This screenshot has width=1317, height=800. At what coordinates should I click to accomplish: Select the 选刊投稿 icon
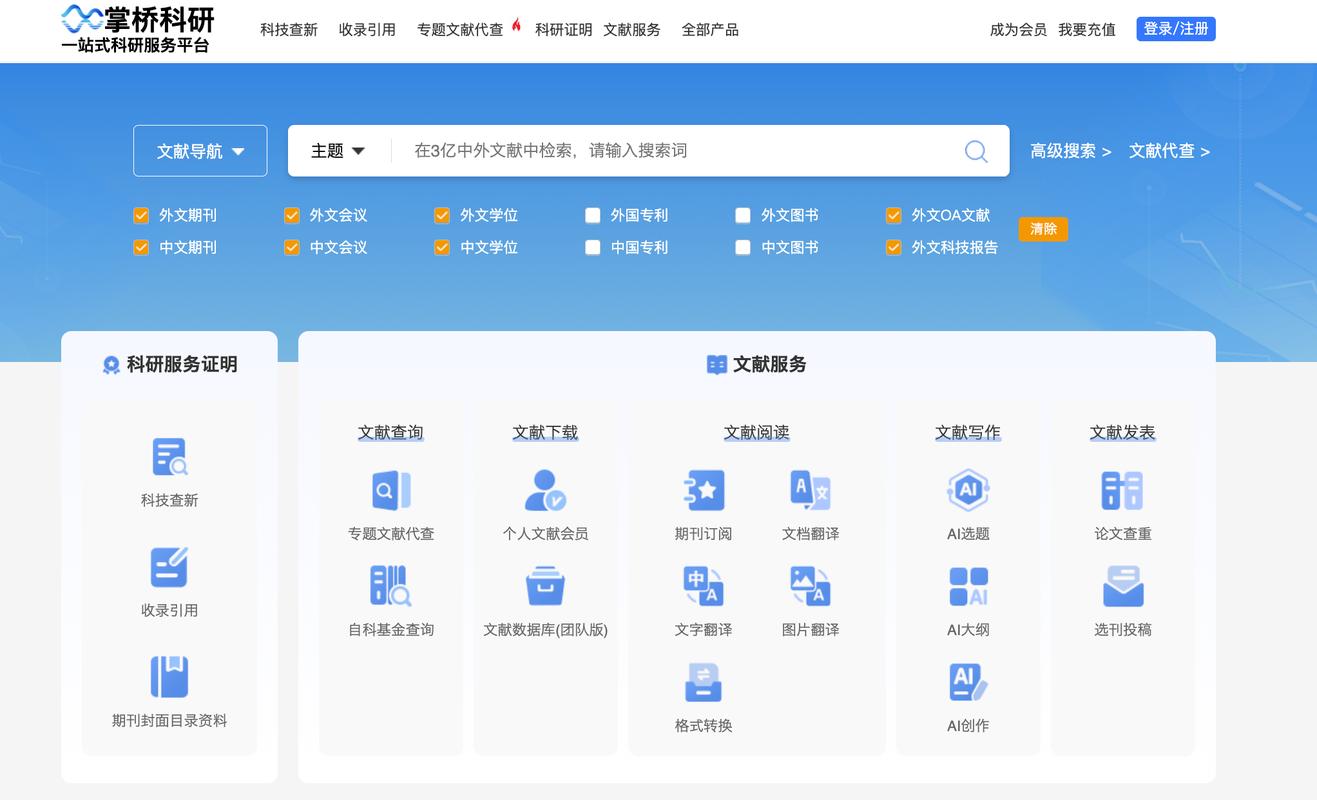(x=1122, y=598)
